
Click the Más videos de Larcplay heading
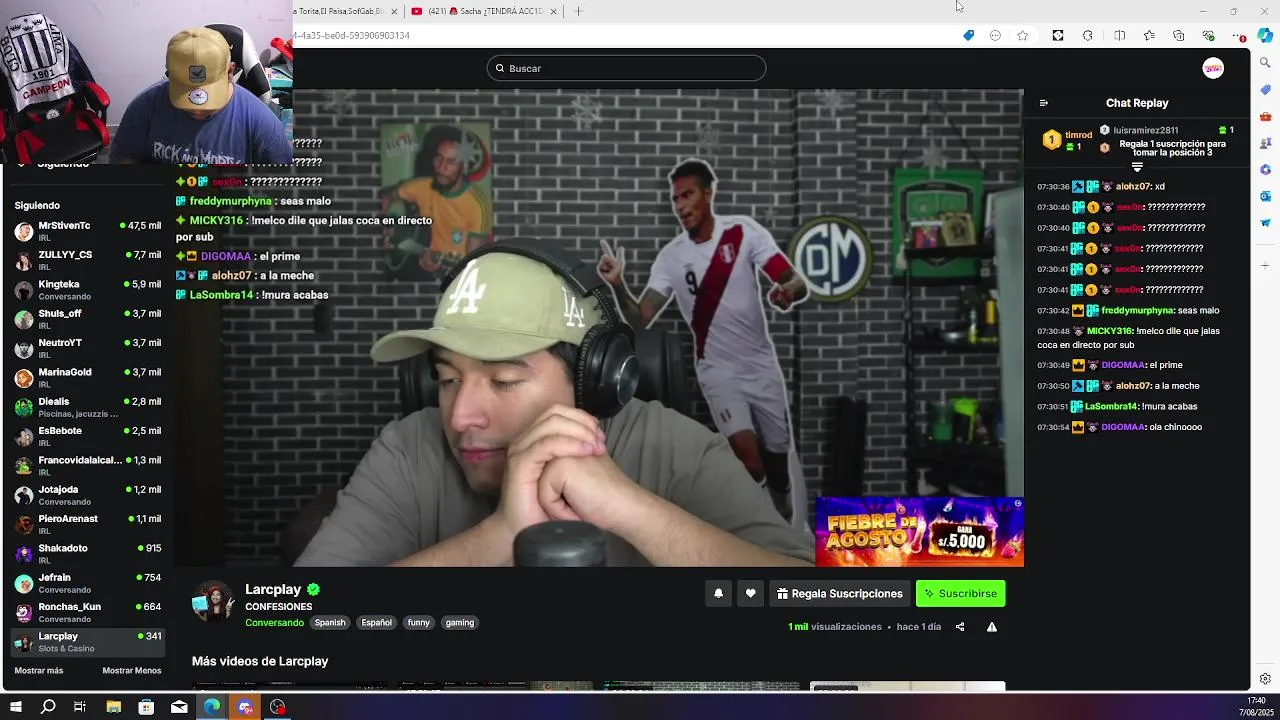click(260, 661)
